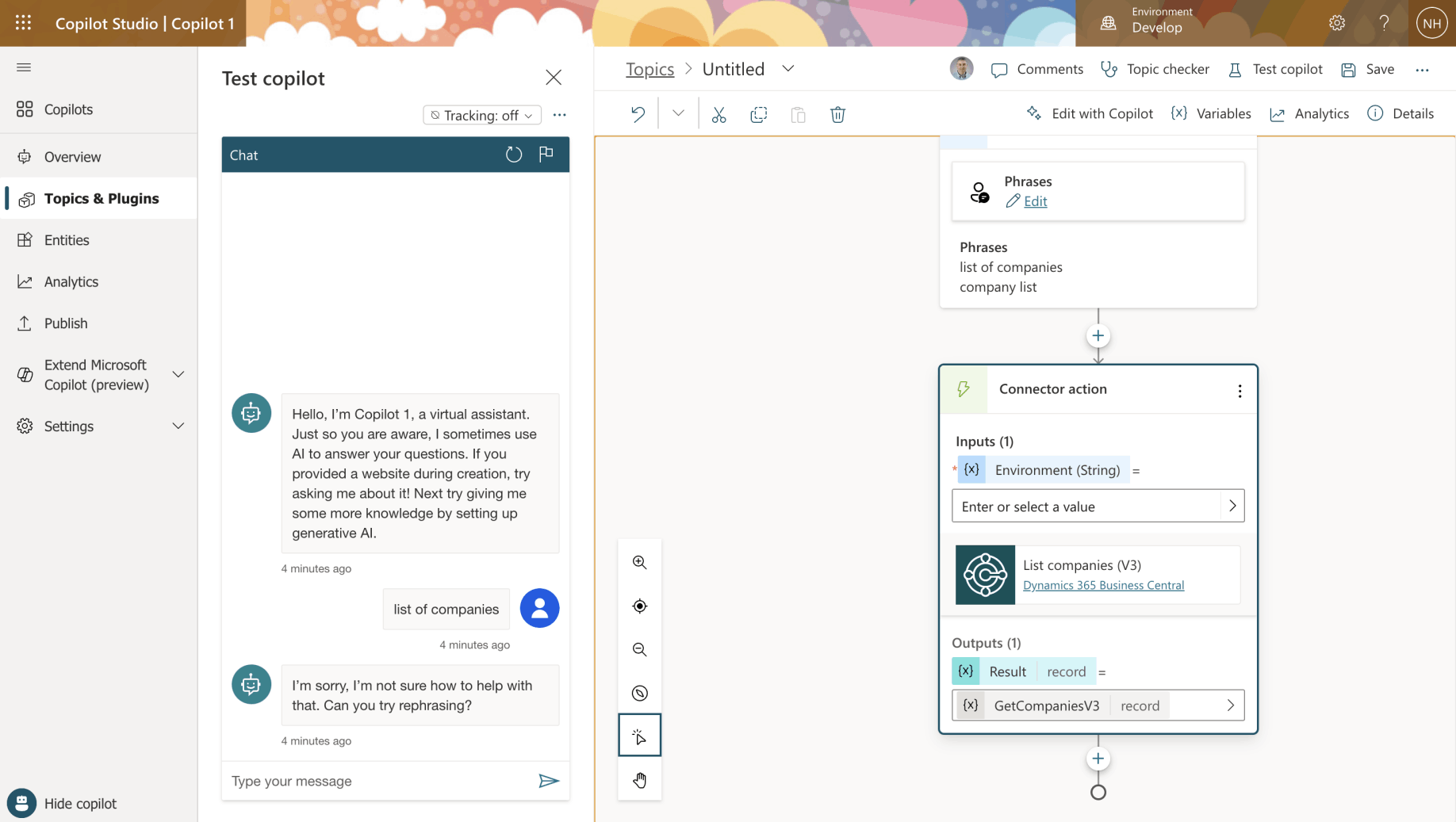Copy the selected node
The width and height of the screenshot is (1456, 822).
point(758,114)
